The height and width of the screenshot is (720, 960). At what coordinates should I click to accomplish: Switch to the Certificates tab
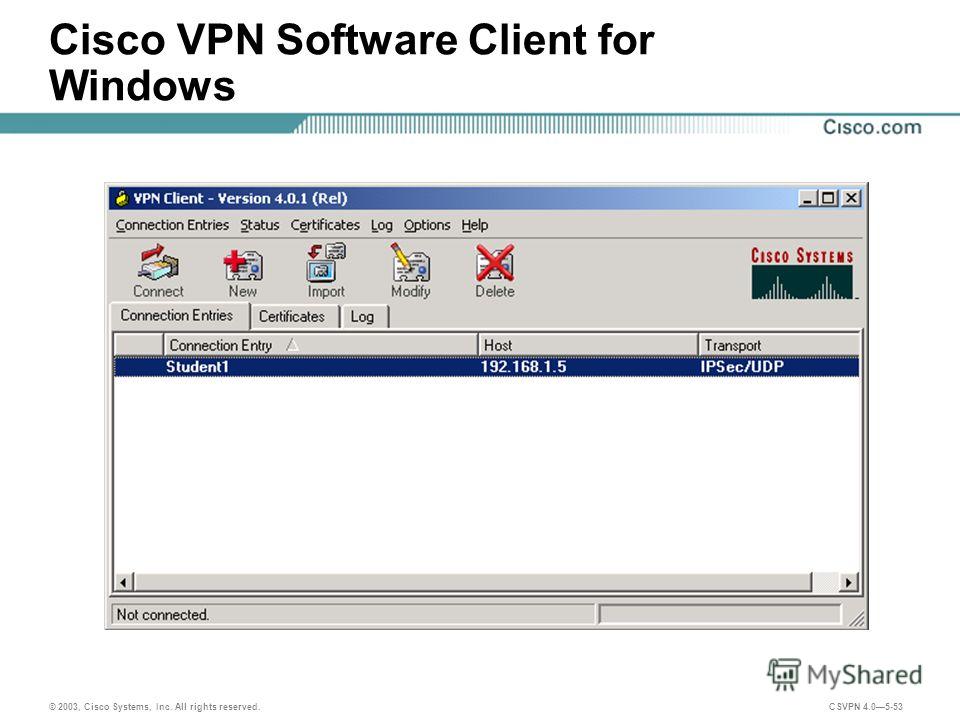tap(293, 317)
